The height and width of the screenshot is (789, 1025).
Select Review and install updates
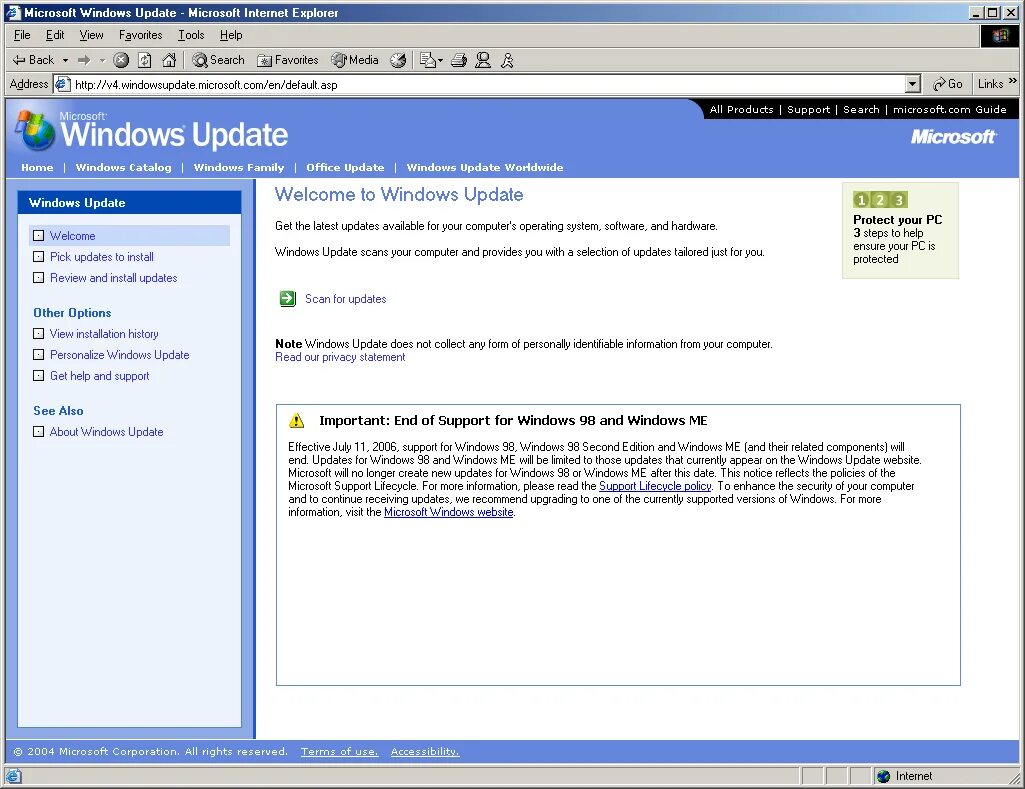(x=114, y=278)
